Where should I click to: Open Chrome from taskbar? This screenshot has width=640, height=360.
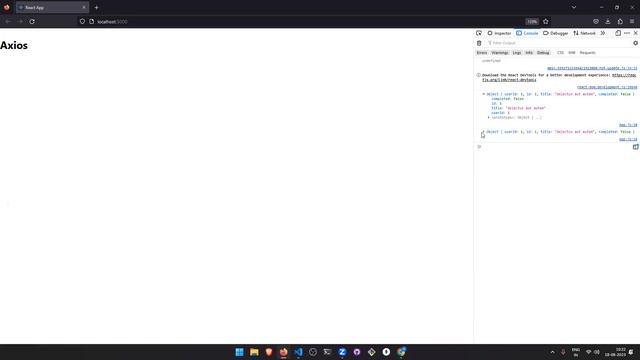(x=401, y=352)
